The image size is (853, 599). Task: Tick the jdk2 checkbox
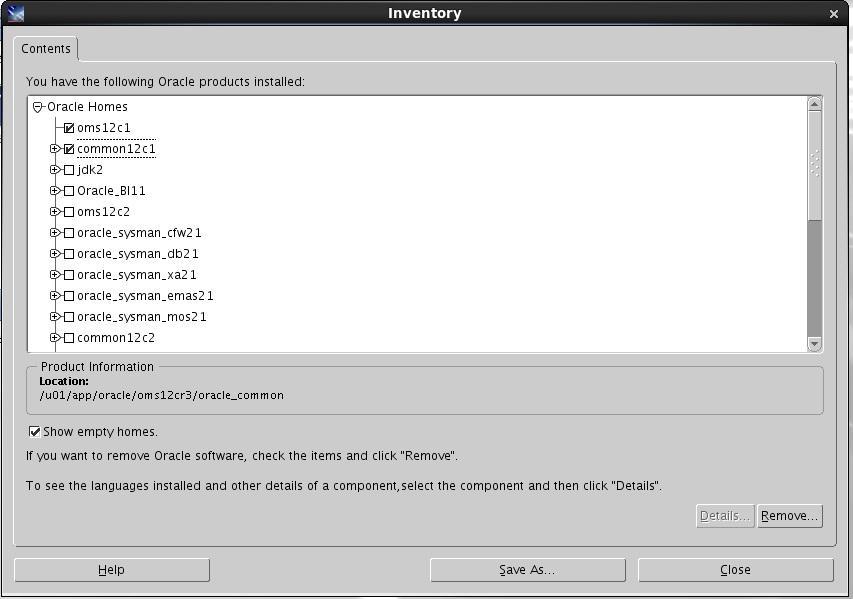tap(69, 170)
